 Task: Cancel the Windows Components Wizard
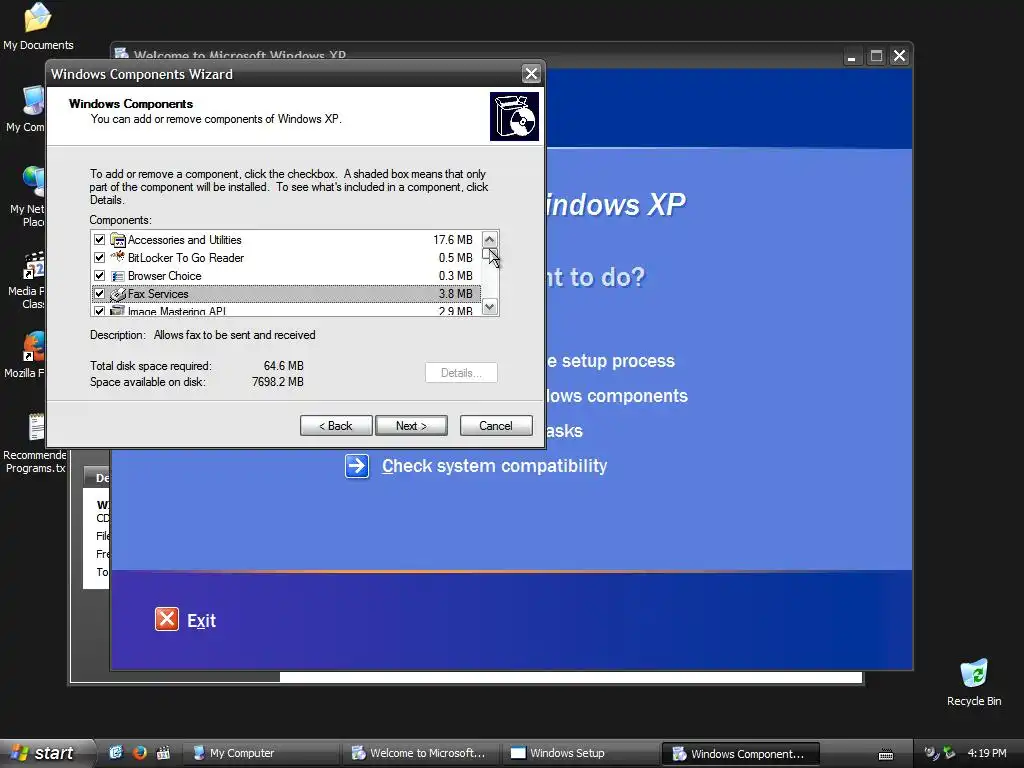coord(496,426)
